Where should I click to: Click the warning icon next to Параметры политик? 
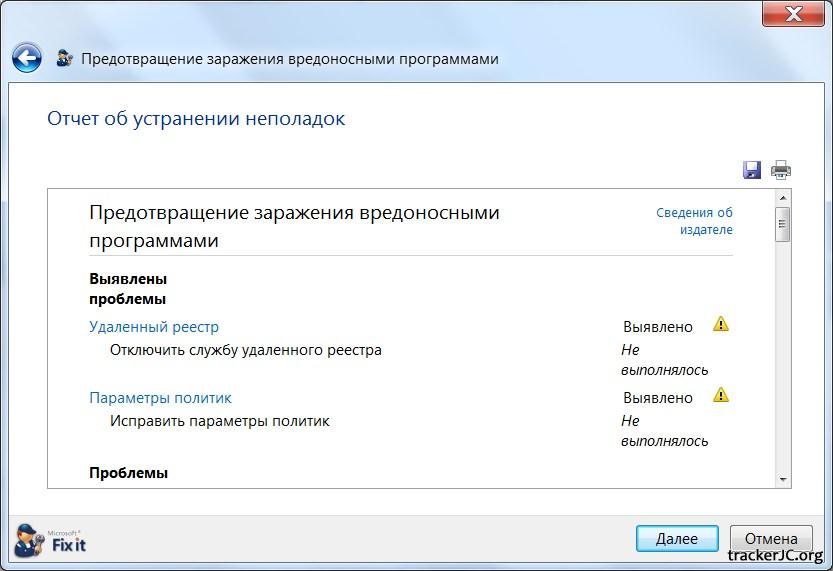tap(721, 395)
